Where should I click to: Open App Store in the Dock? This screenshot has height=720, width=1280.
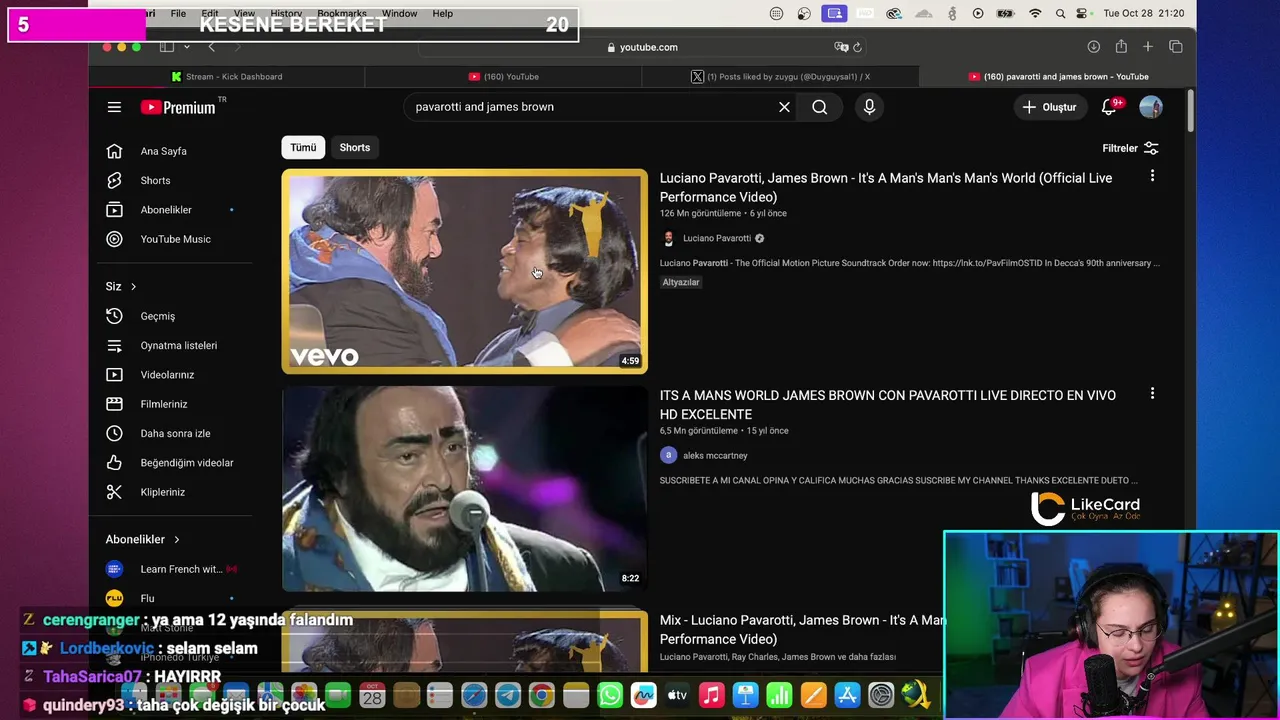tap(847, 695)
